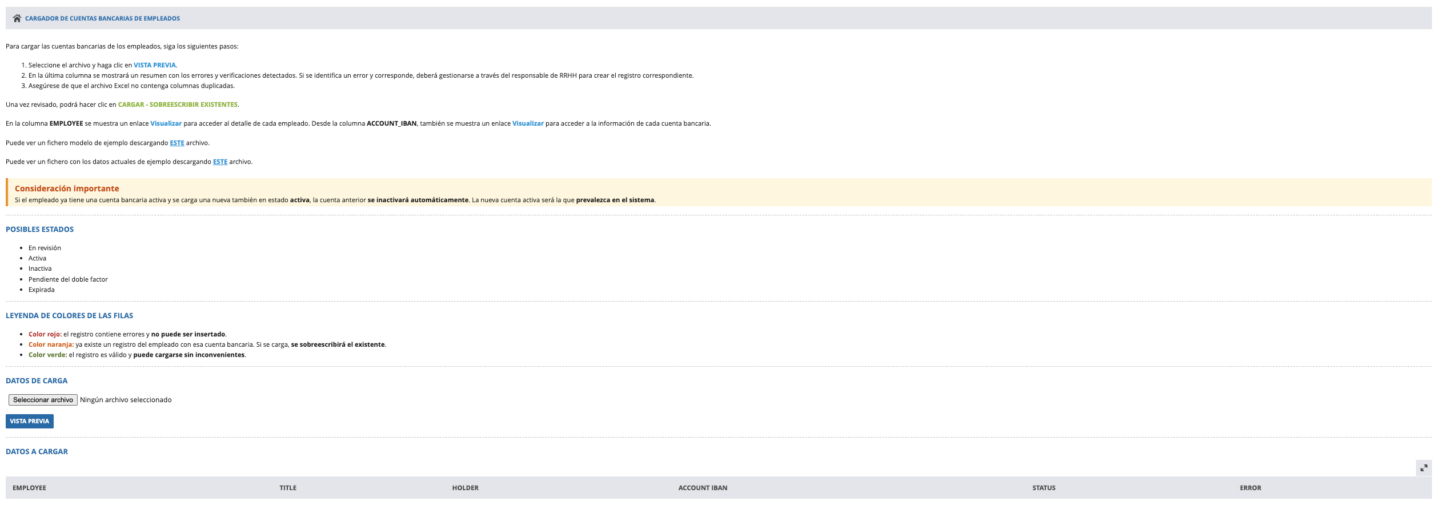Click the POSIBLES ESTADOS section heading
Viewport: 1440px width, 509px height.
click(39, 229)
